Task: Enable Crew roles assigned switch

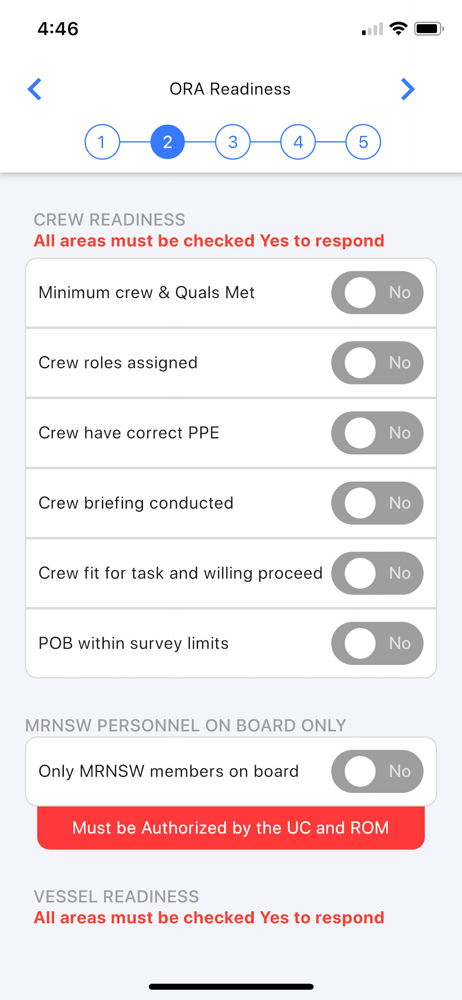Action: pos(377,363)
